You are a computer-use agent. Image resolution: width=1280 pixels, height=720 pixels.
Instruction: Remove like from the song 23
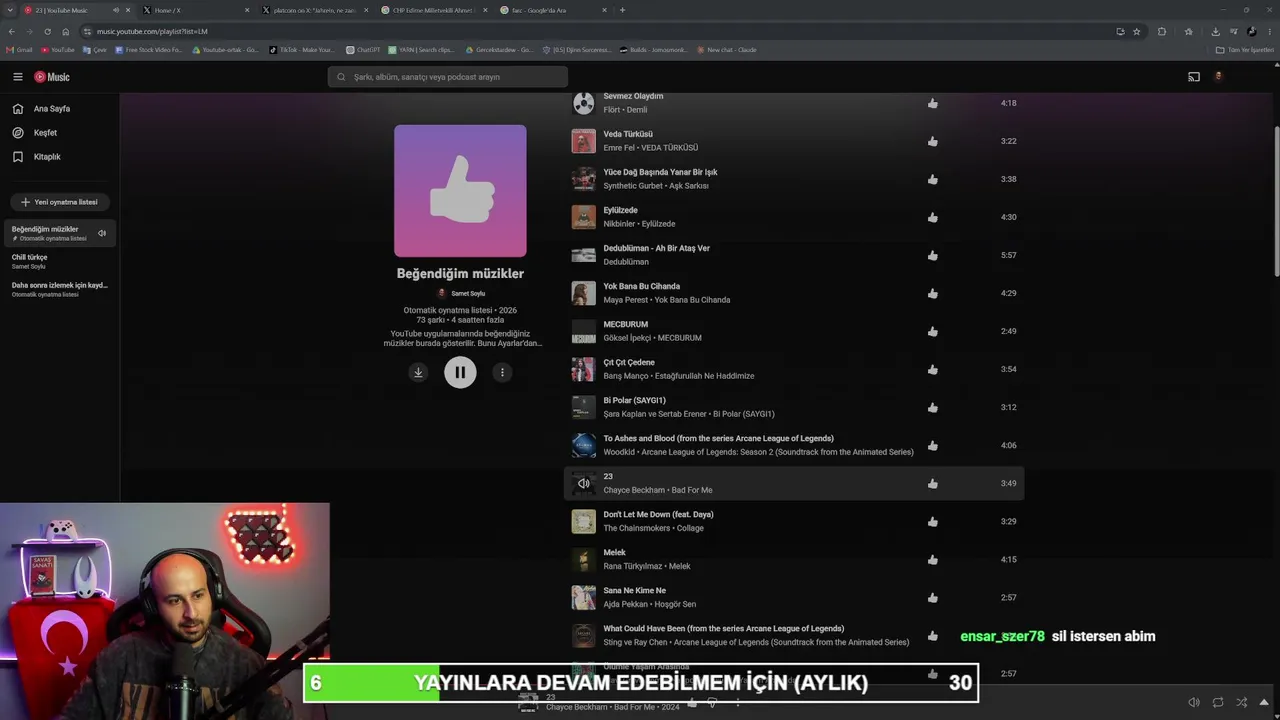[x=933, y=483]
